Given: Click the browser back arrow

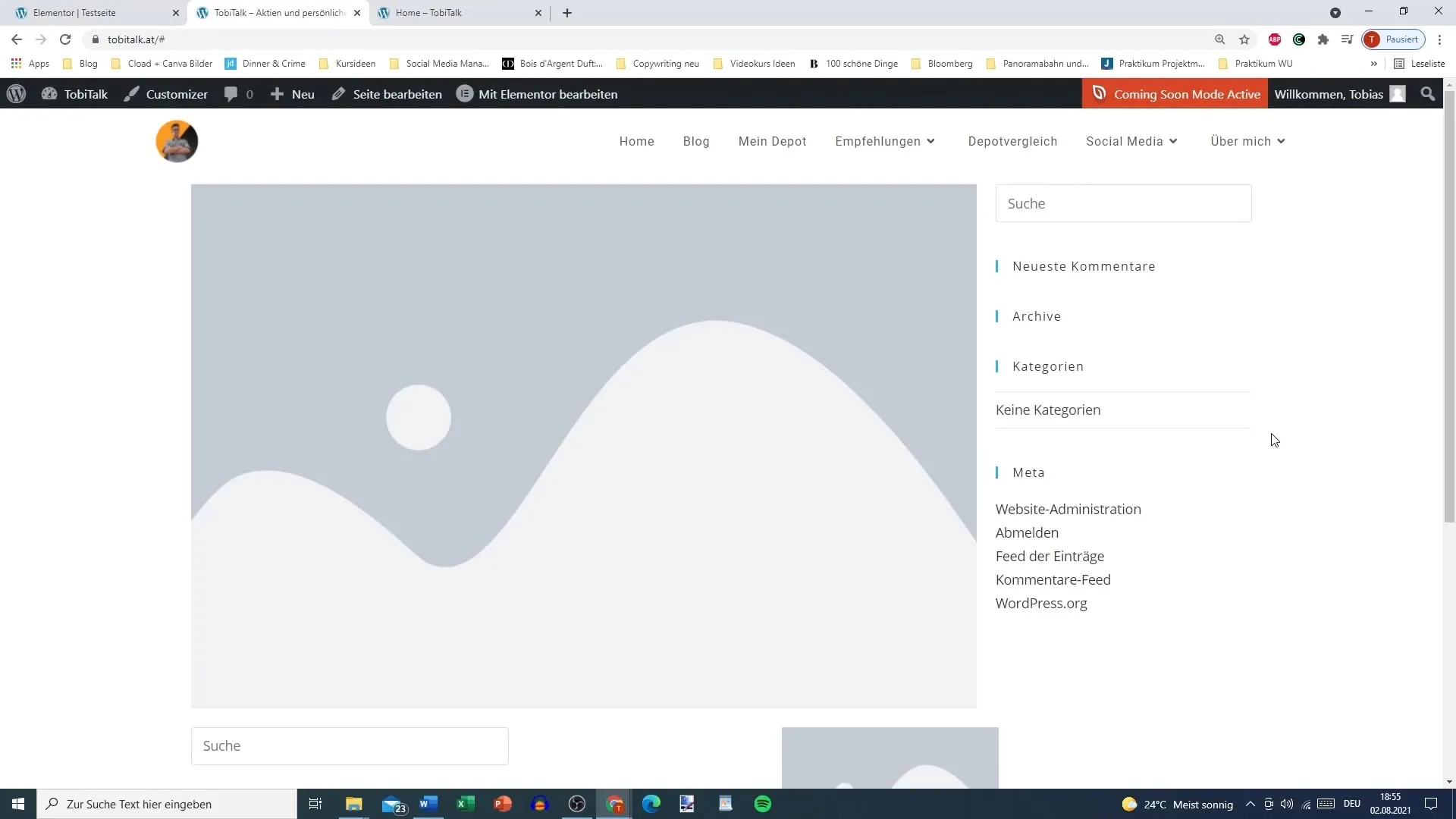Looking at the screenshot, I should (17, 39).
